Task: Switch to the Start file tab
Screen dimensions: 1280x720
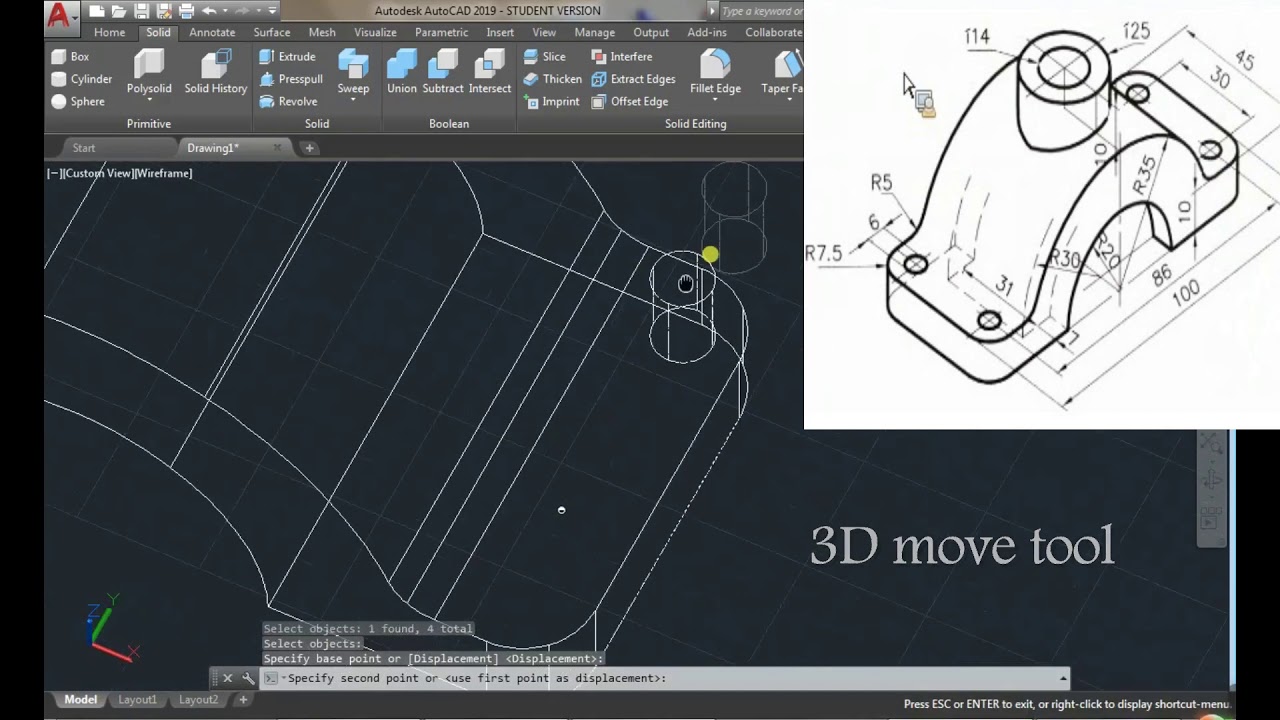Action: coord(84,148)
